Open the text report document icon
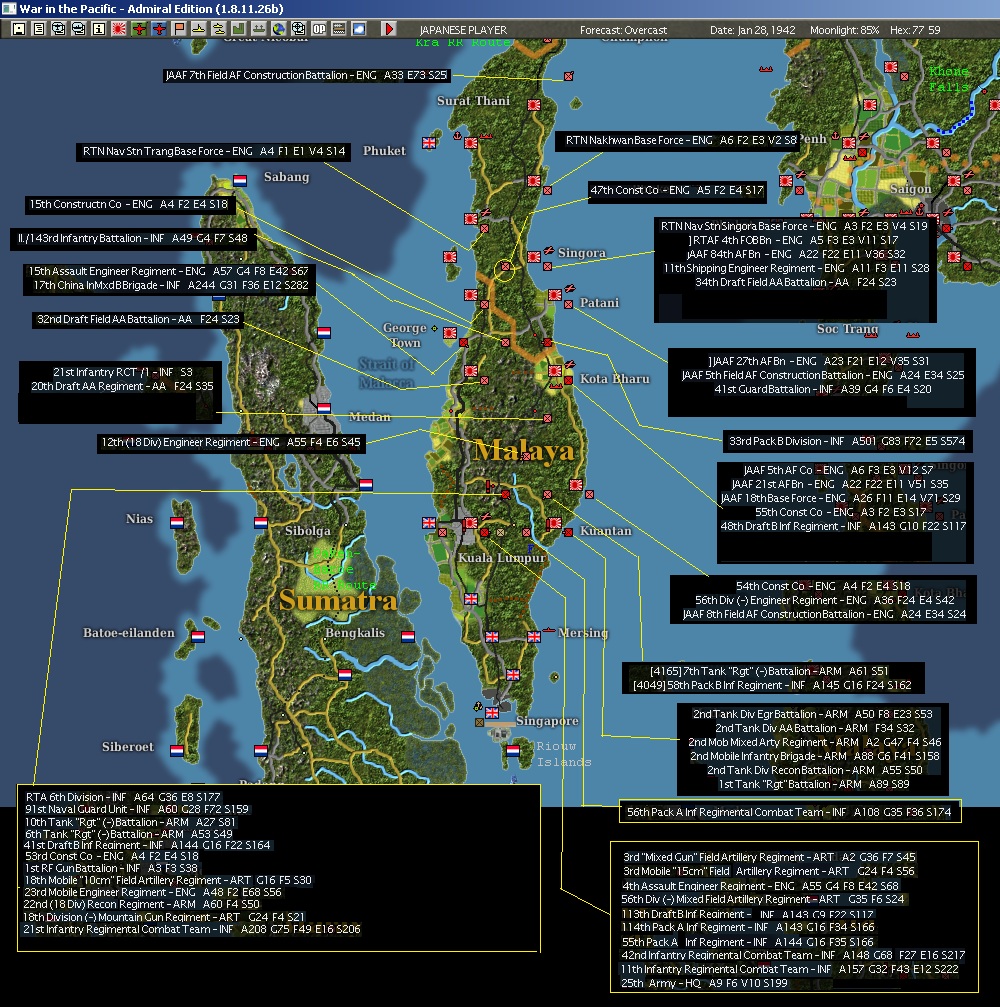Image resolution: width=1000 pixels, height=1007 pixels. click(39, 29)
